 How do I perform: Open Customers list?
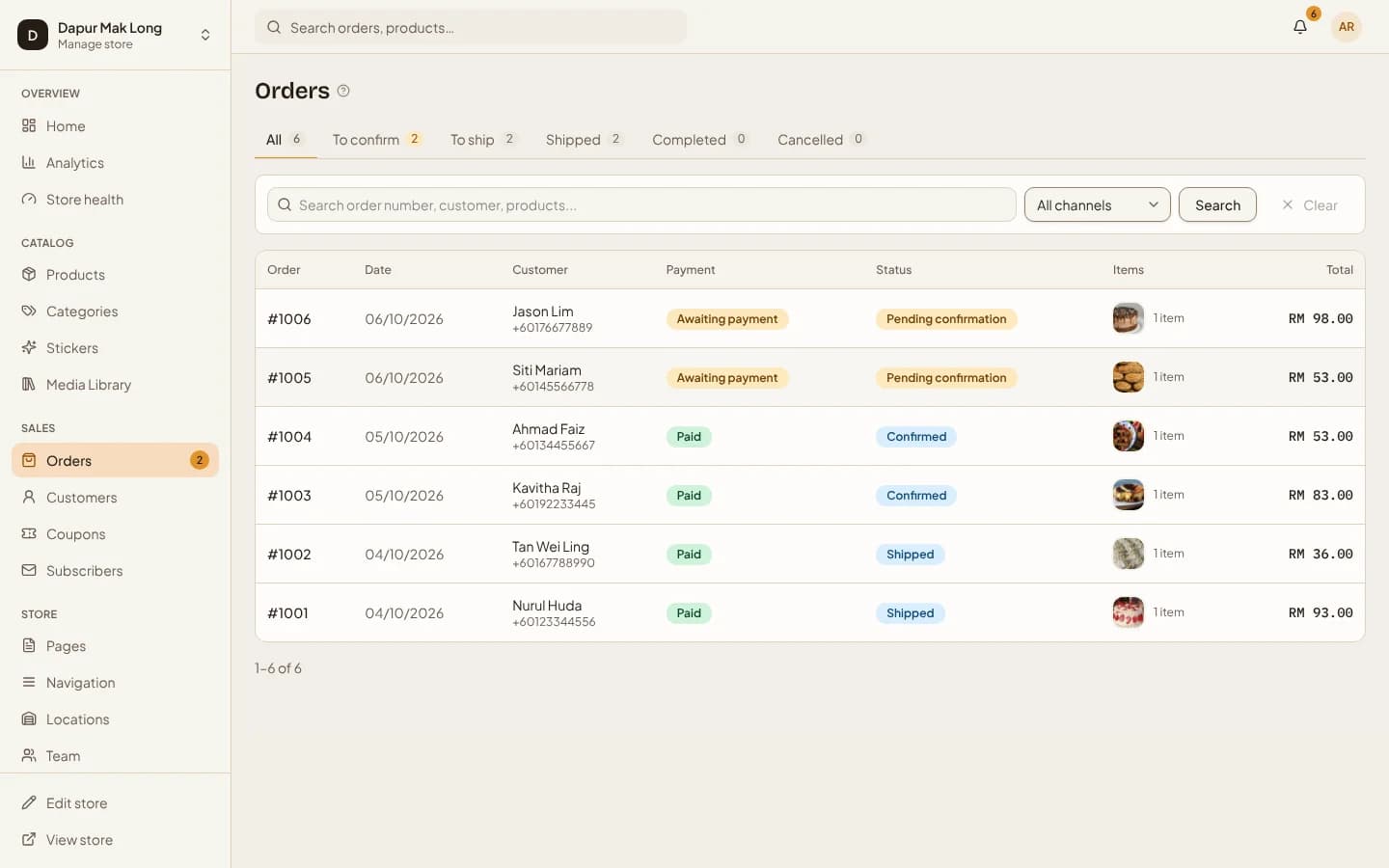[x=116, y=498]
